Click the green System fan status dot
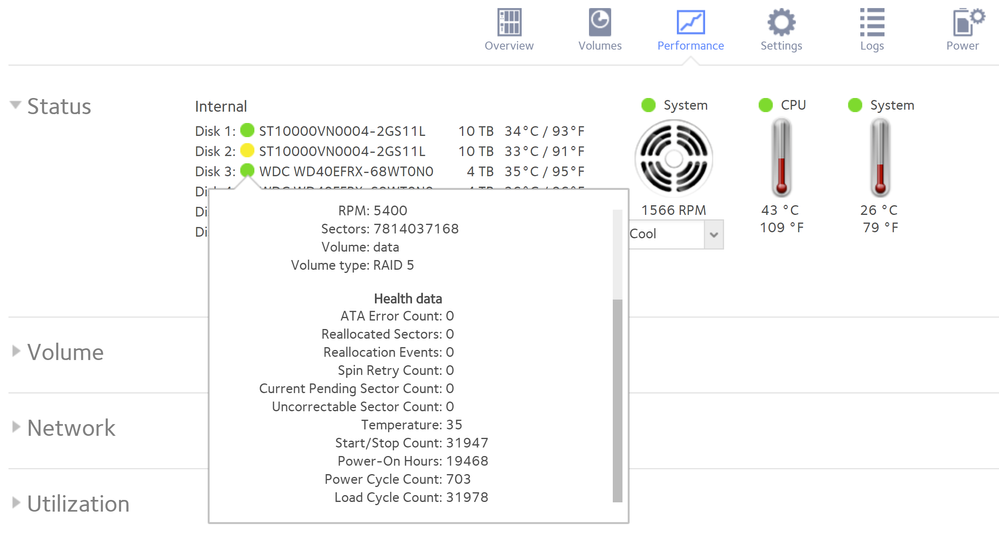This screenshot has height=533, width=999. tap(648, 105)
